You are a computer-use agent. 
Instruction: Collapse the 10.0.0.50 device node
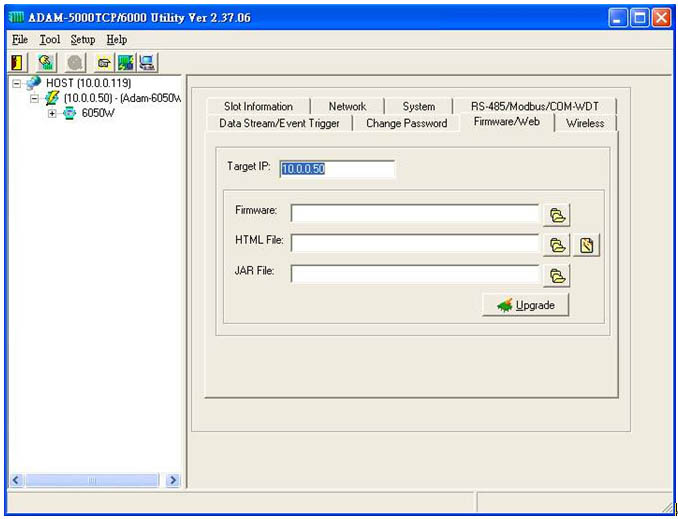coord(34,99)
